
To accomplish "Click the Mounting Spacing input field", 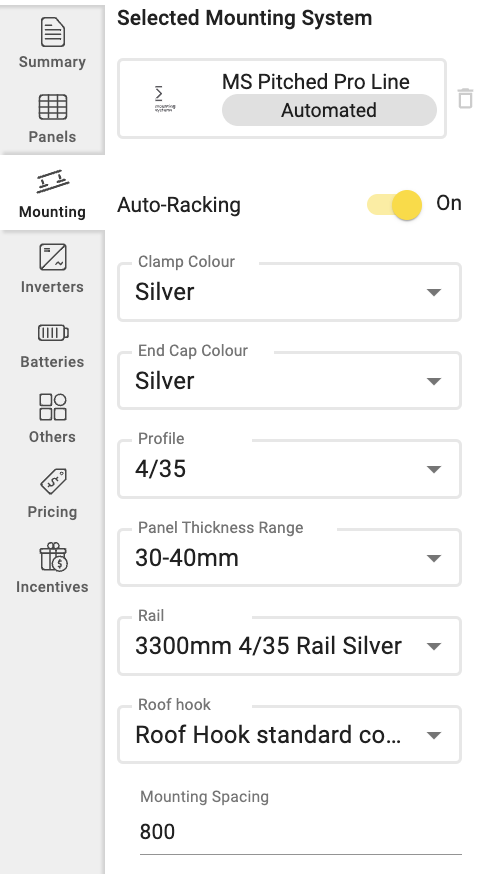I will tap(301, 832).
